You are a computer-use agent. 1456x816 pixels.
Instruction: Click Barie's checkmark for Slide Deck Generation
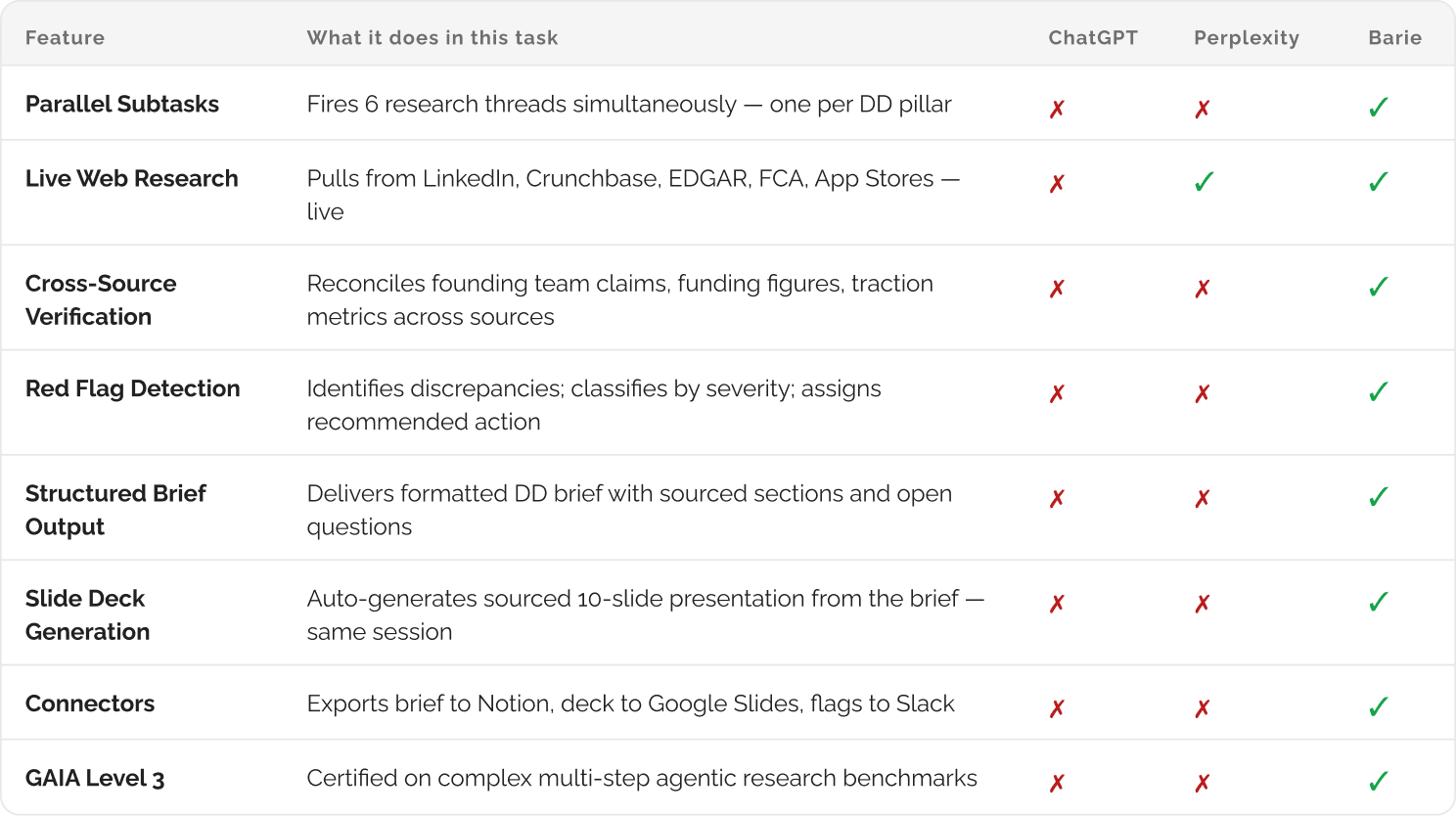pos(1378,602)
